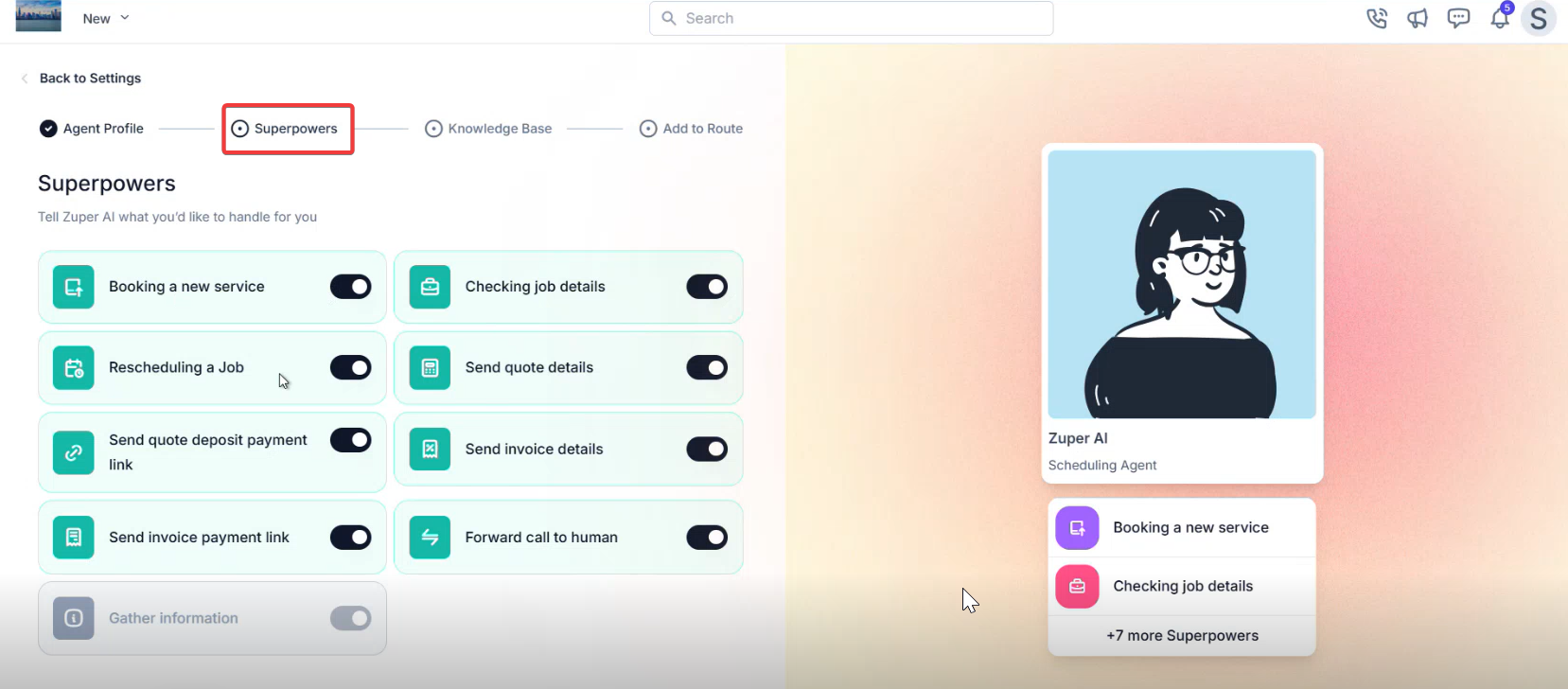Screen dimensions: 1568x689
Task: Click the Gather information label
Action: point(173,618)
